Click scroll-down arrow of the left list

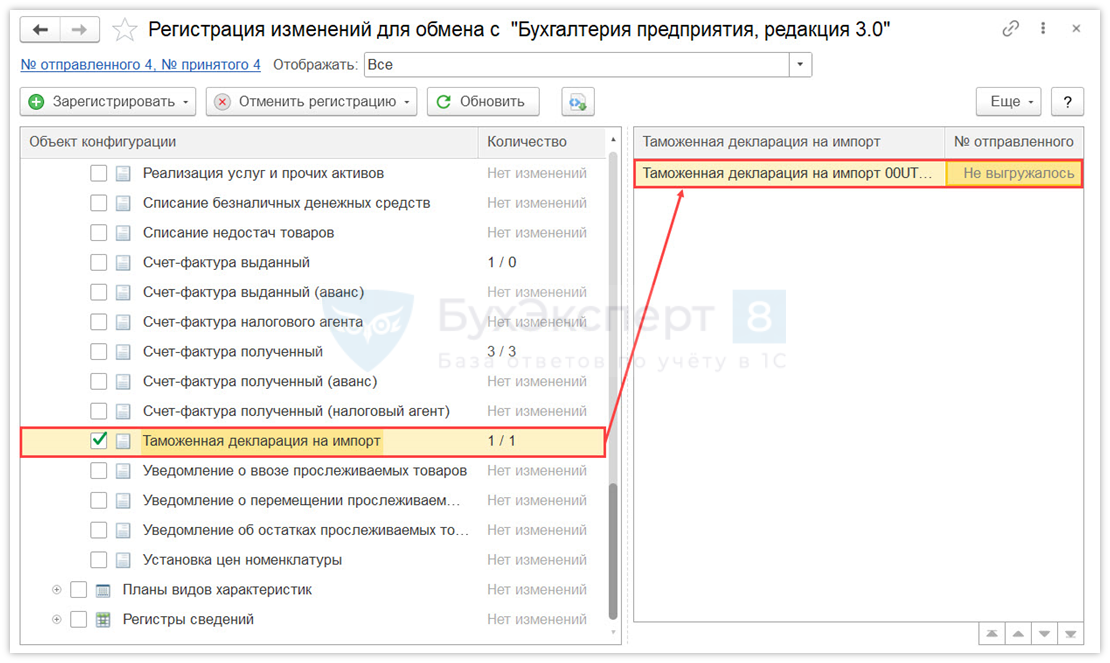coord(613,632)
